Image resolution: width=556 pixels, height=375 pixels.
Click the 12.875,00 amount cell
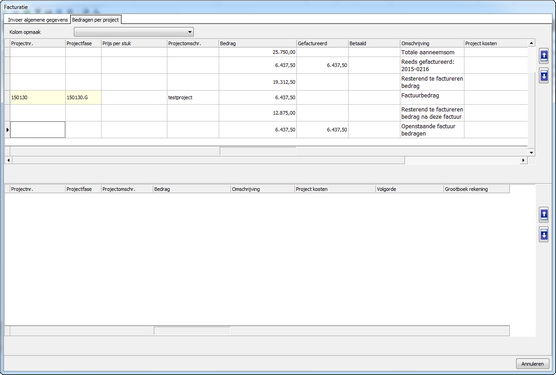tap(257, 113)
